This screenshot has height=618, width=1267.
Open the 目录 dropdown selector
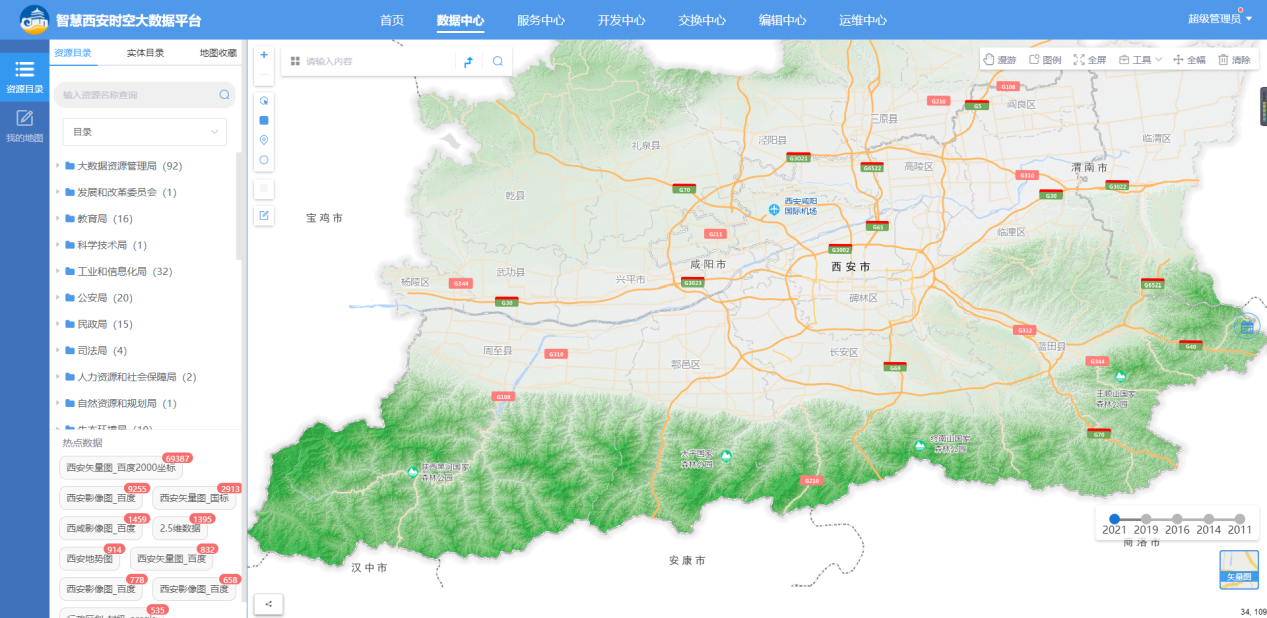tap(145, 132)
